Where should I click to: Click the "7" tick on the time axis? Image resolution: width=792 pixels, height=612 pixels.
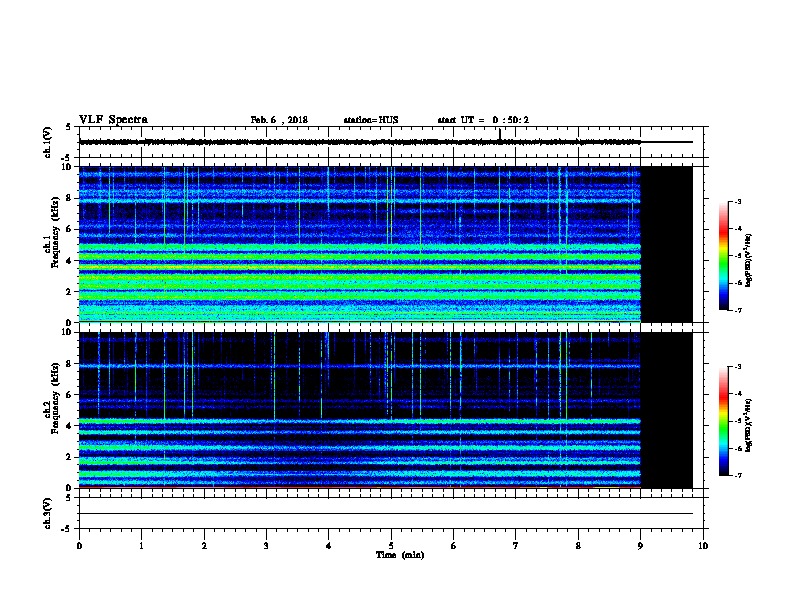coord(516,545)
